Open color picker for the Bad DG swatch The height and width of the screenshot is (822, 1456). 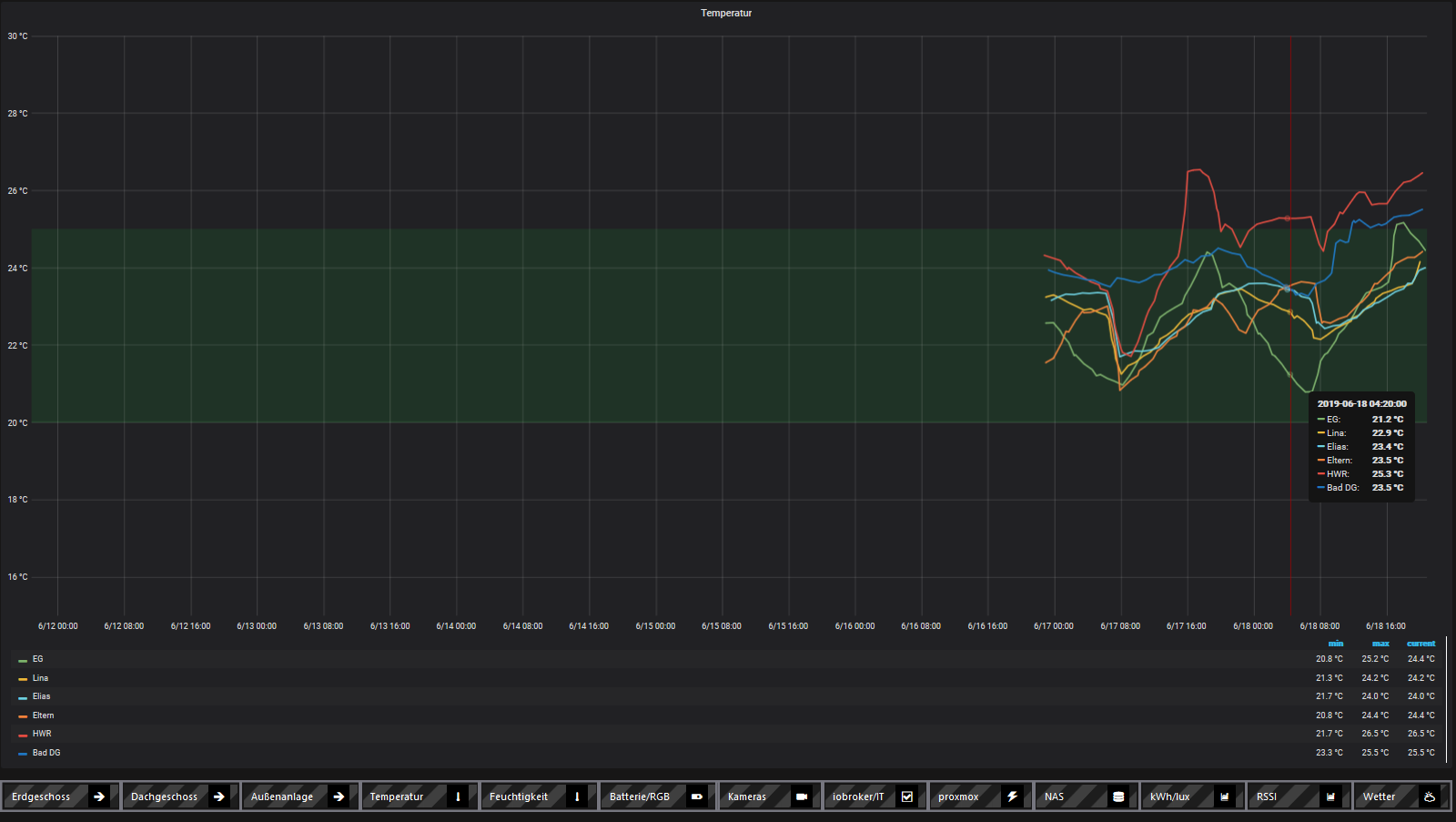23,754
